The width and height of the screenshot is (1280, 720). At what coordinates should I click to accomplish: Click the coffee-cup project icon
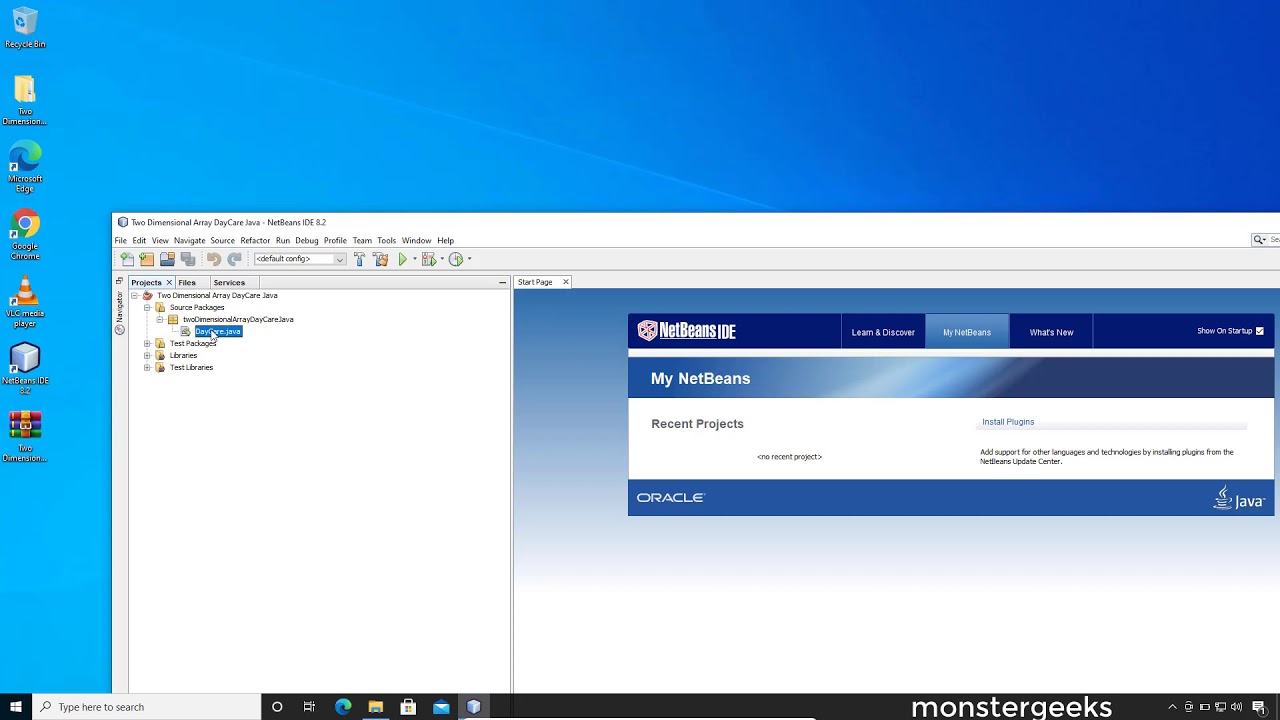148,295
